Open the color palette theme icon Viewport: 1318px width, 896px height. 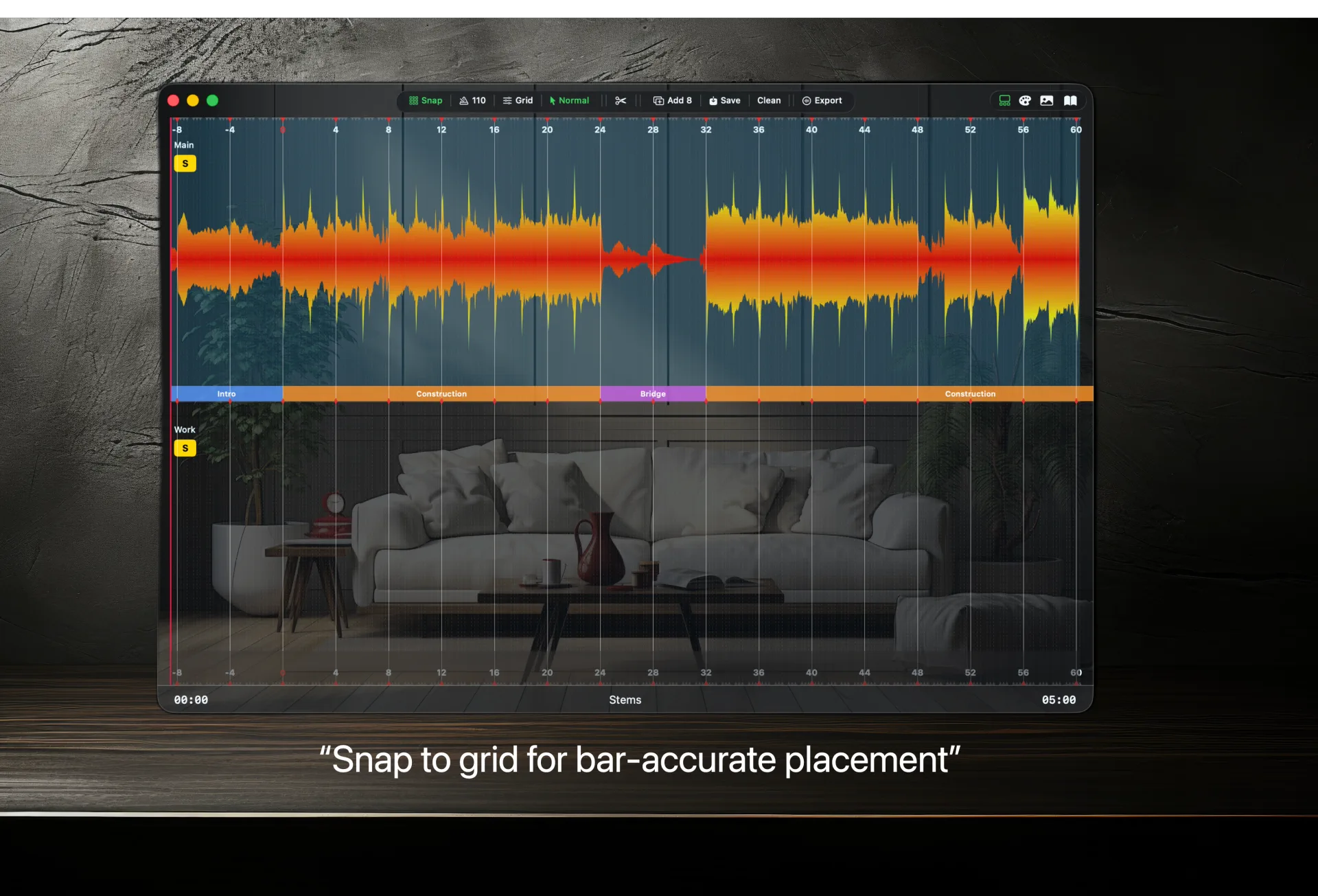coord(1025,100)
